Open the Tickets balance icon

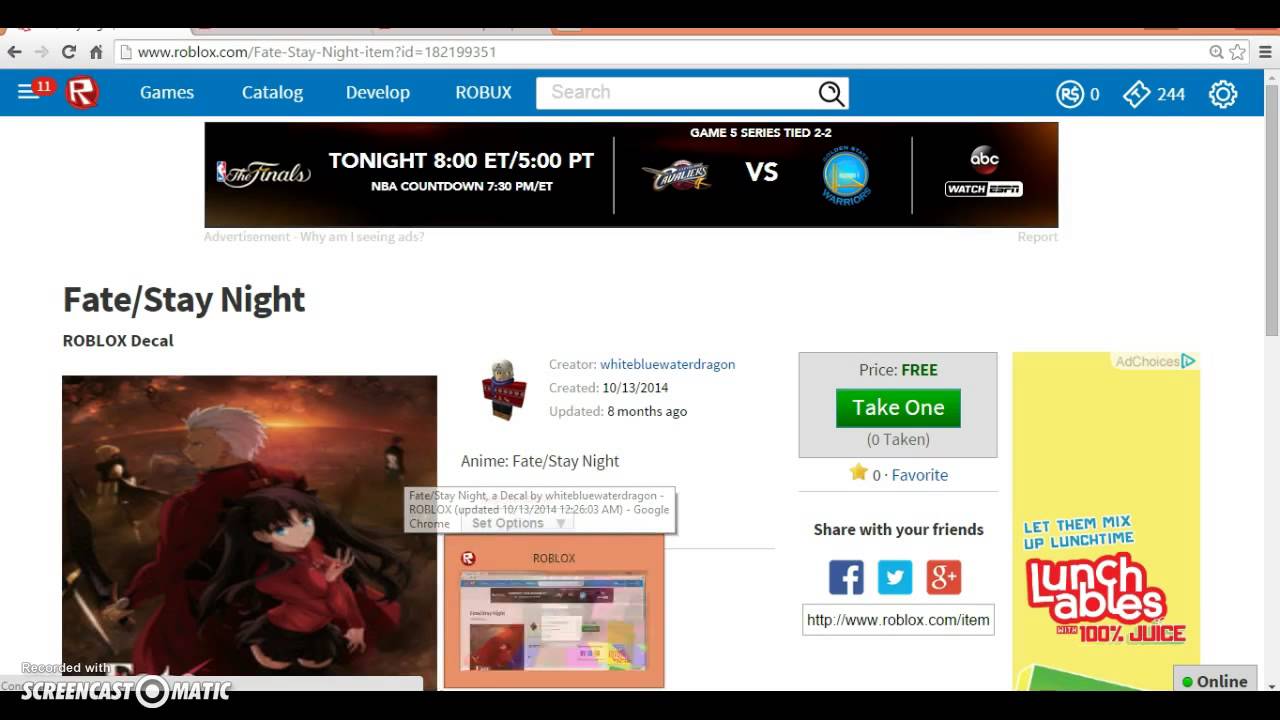tap(1137, 94)
